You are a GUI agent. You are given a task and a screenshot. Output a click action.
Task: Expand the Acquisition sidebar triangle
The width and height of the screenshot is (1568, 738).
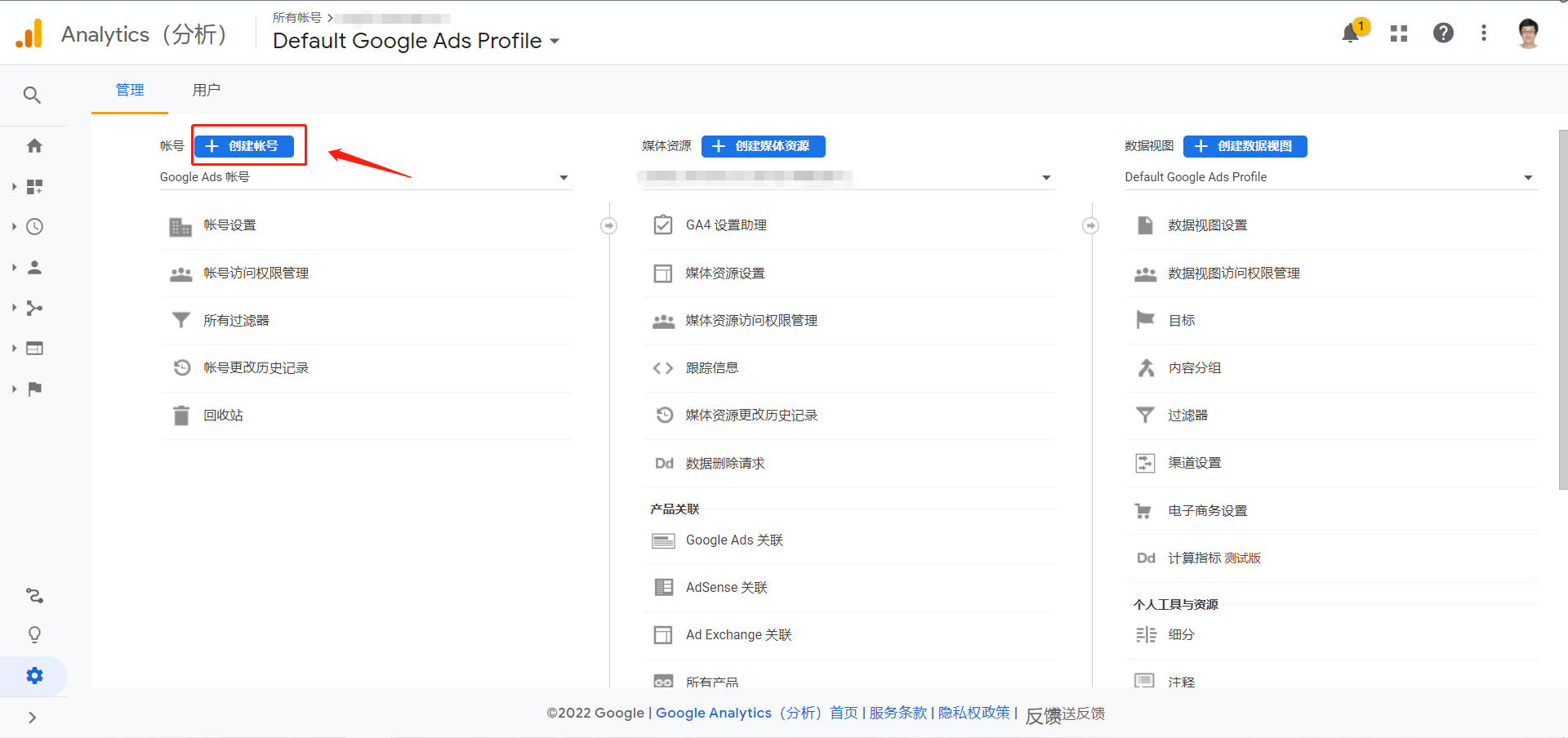click(x=14, y=308)
